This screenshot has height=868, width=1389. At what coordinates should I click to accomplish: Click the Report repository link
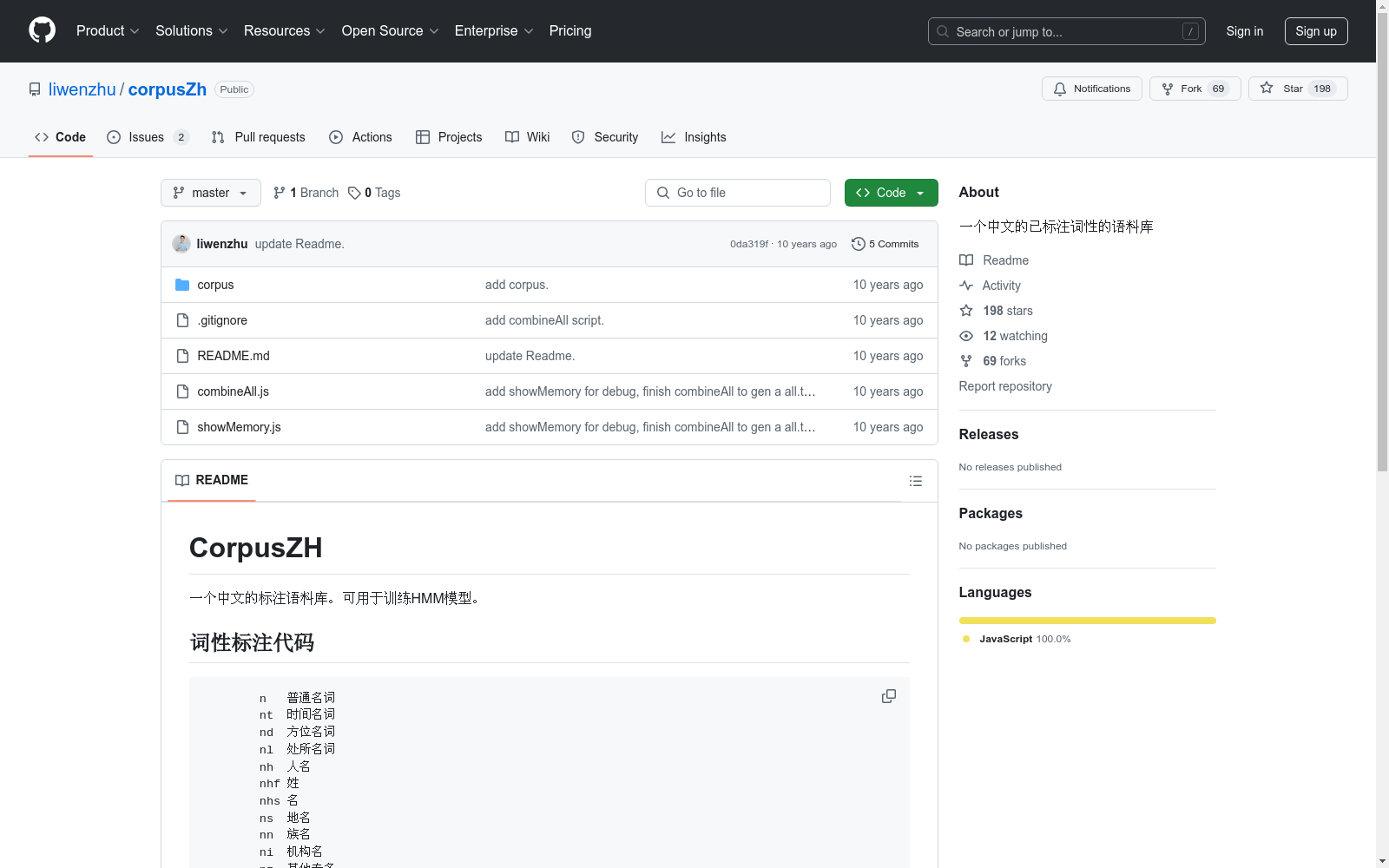pos(1005,386)
